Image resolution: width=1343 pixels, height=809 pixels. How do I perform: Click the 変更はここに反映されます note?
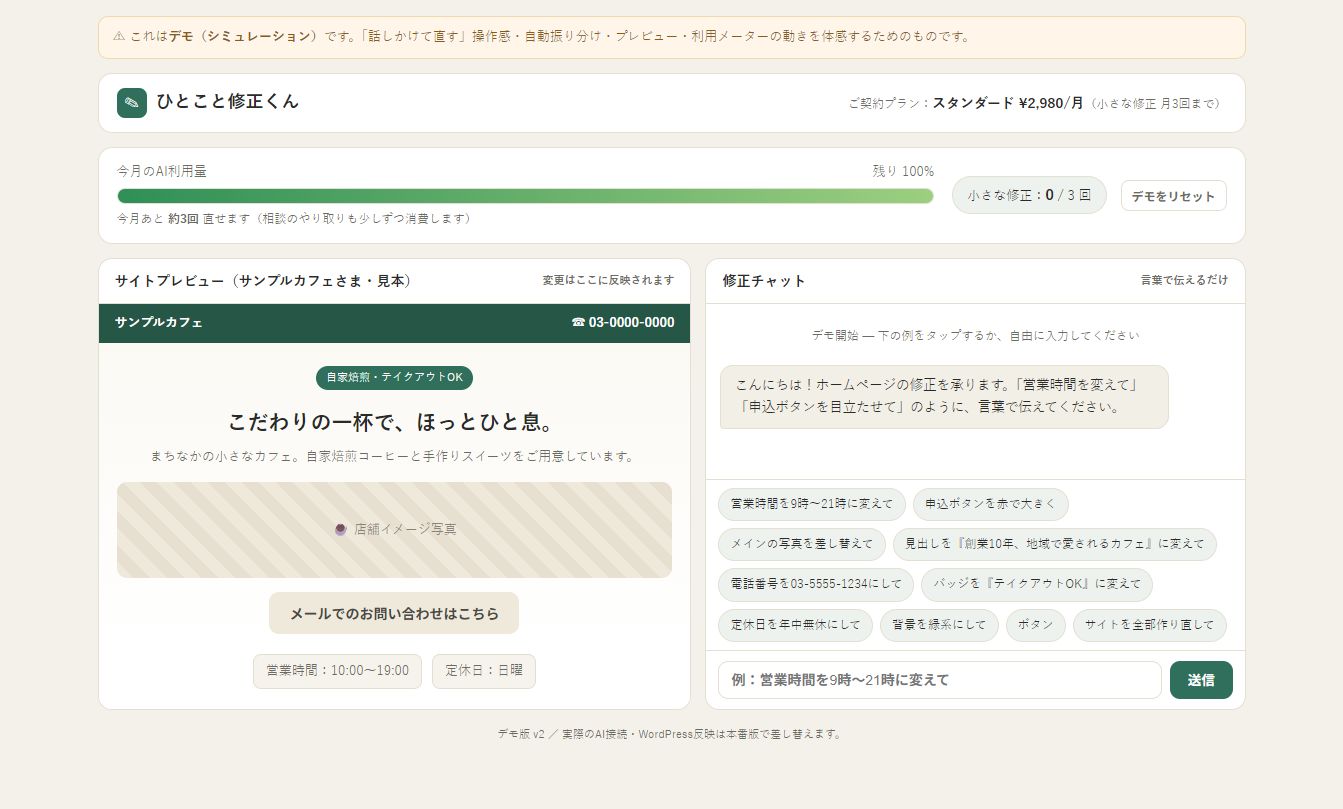pos(608,281)
